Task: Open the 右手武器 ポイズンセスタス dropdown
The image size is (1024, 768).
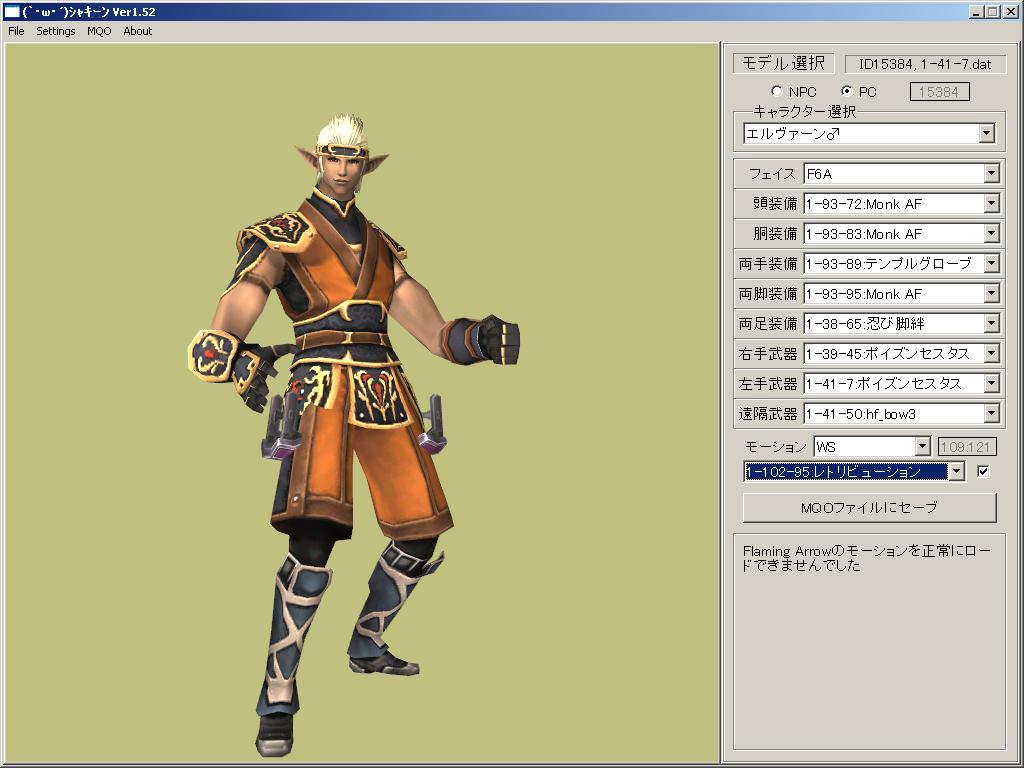Action: pyautogui.click(x=901, y=353)
